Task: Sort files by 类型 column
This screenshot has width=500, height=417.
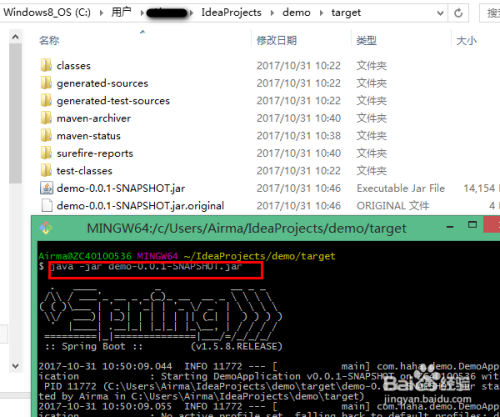Action: (x=367, y=40)
